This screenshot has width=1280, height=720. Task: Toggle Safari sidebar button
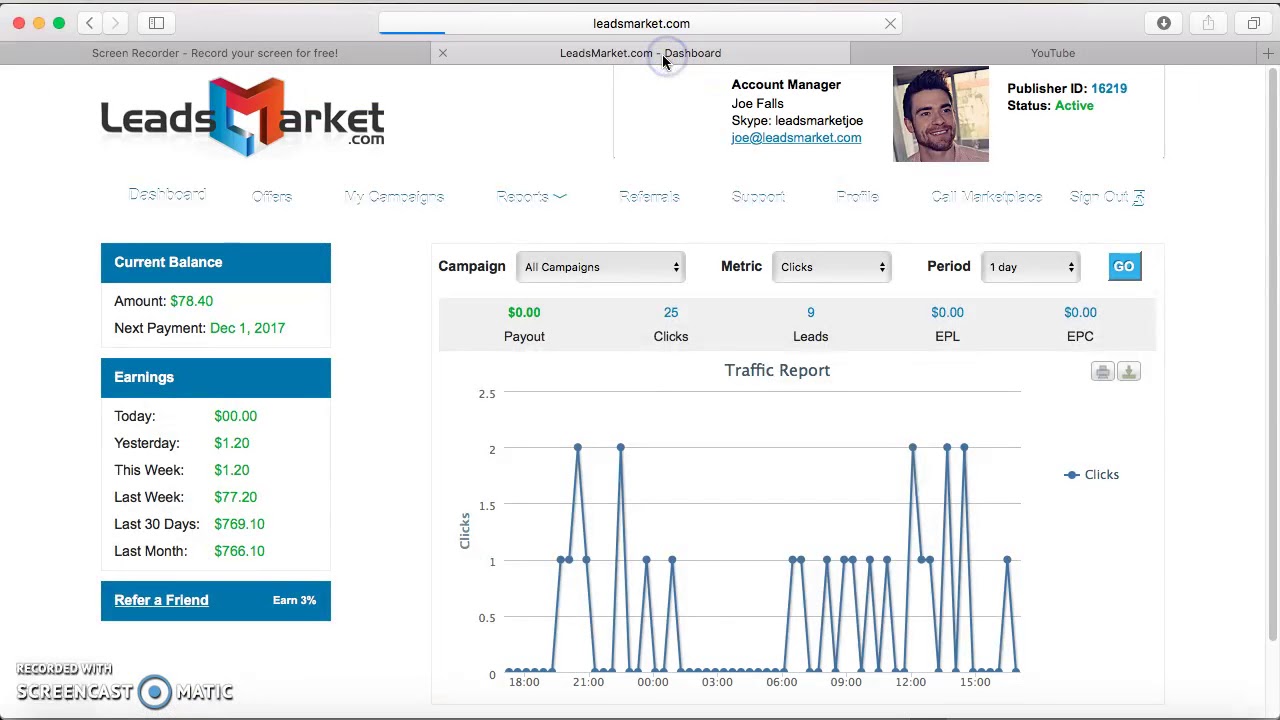point(156,23)
